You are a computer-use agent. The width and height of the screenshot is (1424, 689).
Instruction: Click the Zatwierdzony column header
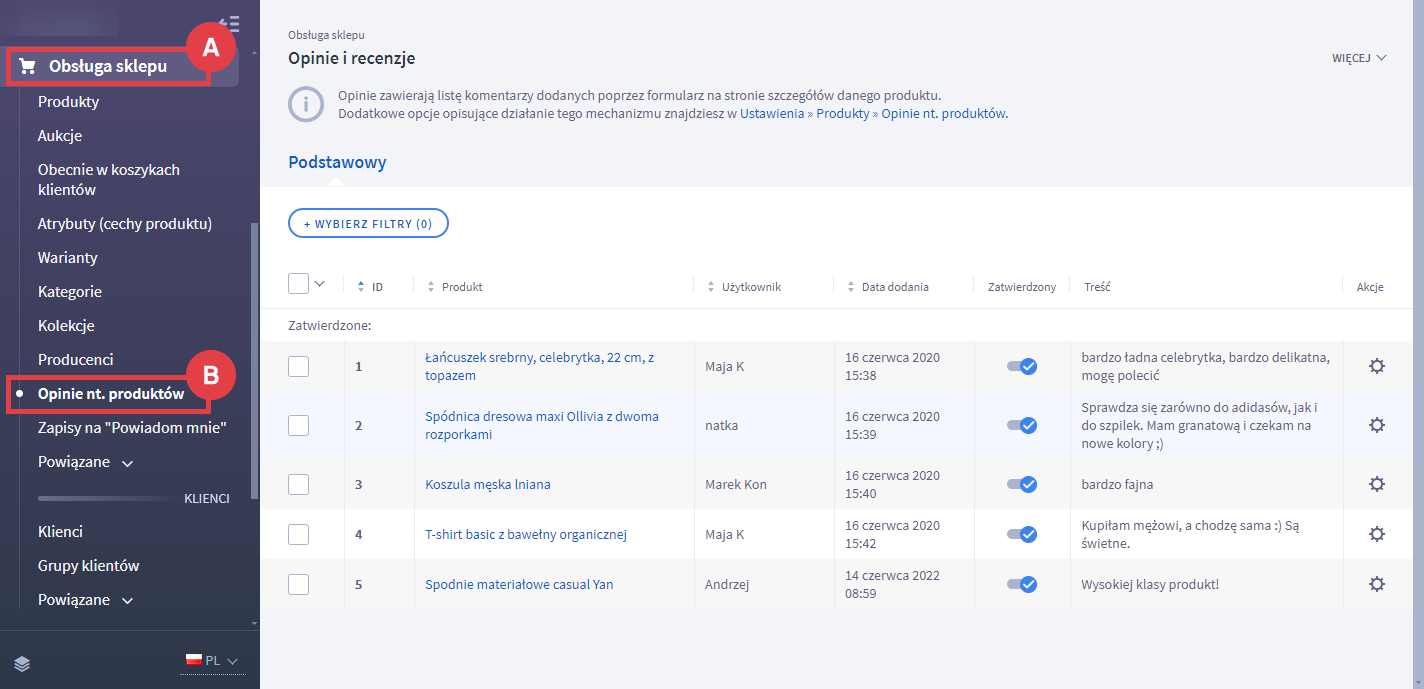point(1021,287)
